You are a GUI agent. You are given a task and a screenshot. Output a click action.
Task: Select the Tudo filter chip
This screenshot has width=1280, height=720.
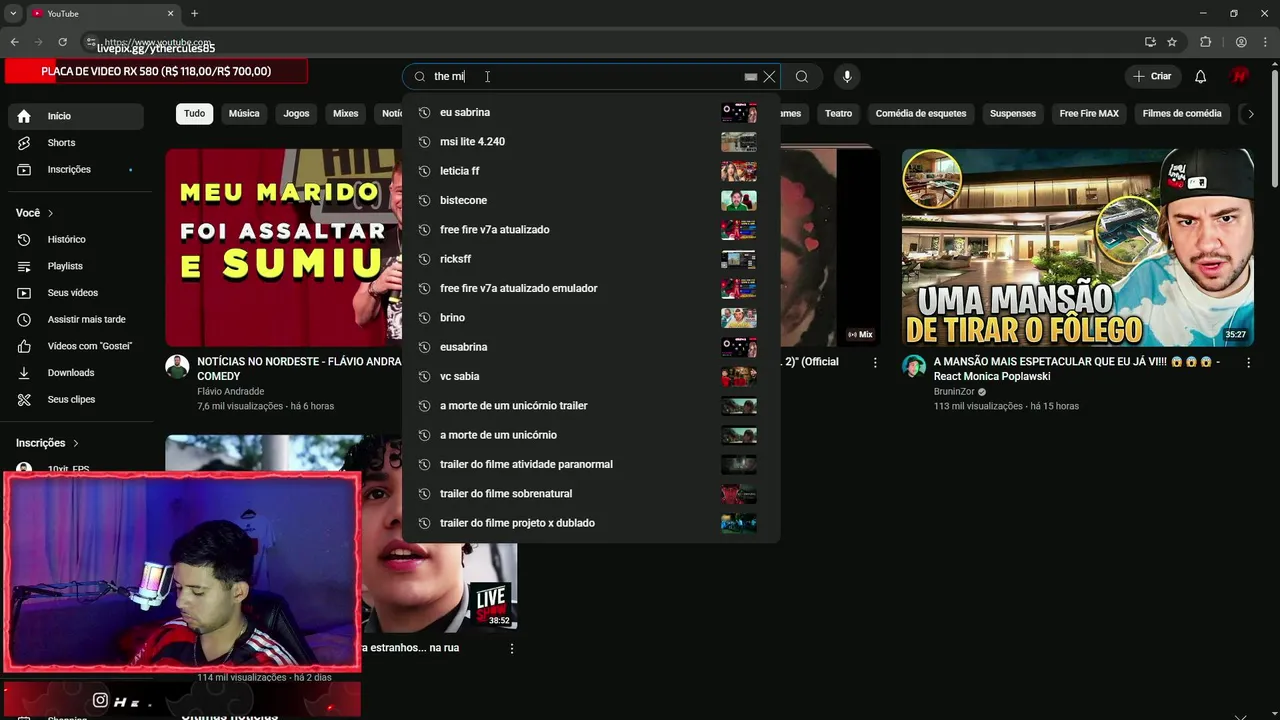coord(194,113)
